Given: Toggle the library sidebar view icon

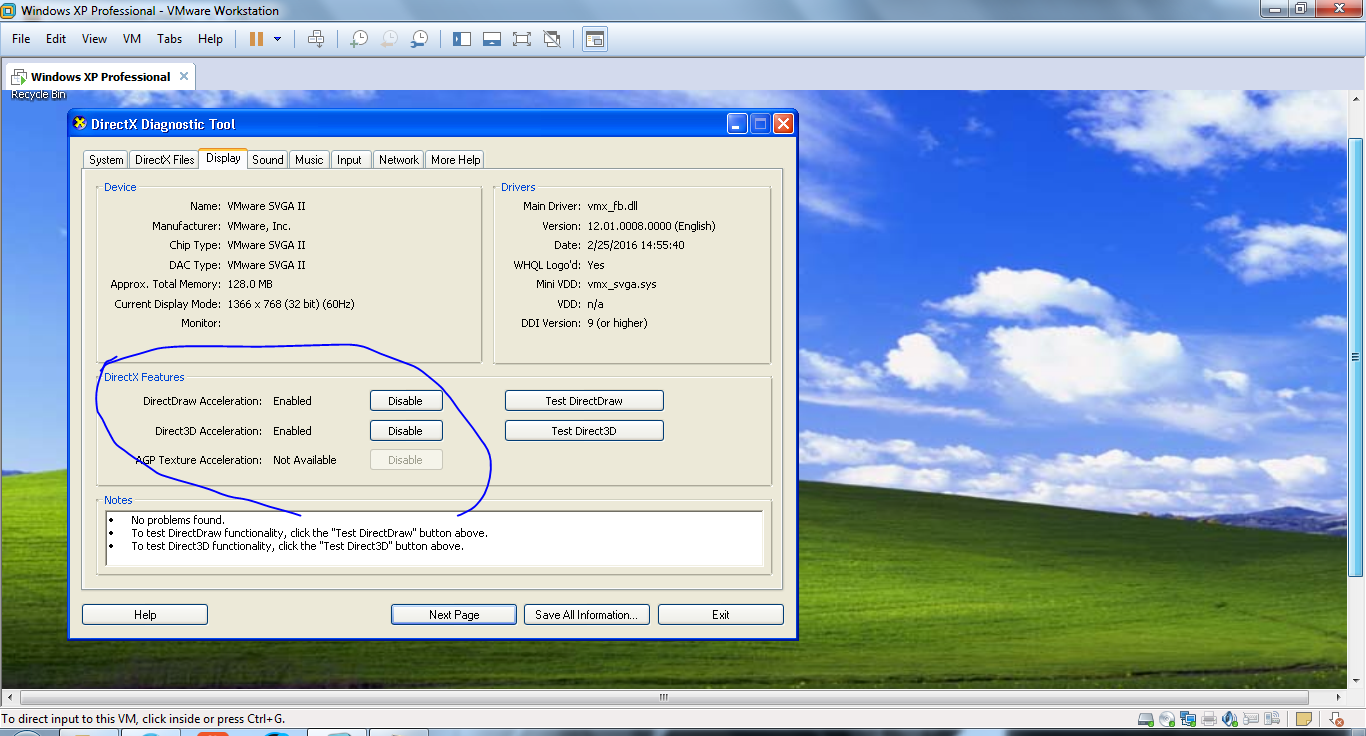Looking at the screenshot, I should pos(461,39).
